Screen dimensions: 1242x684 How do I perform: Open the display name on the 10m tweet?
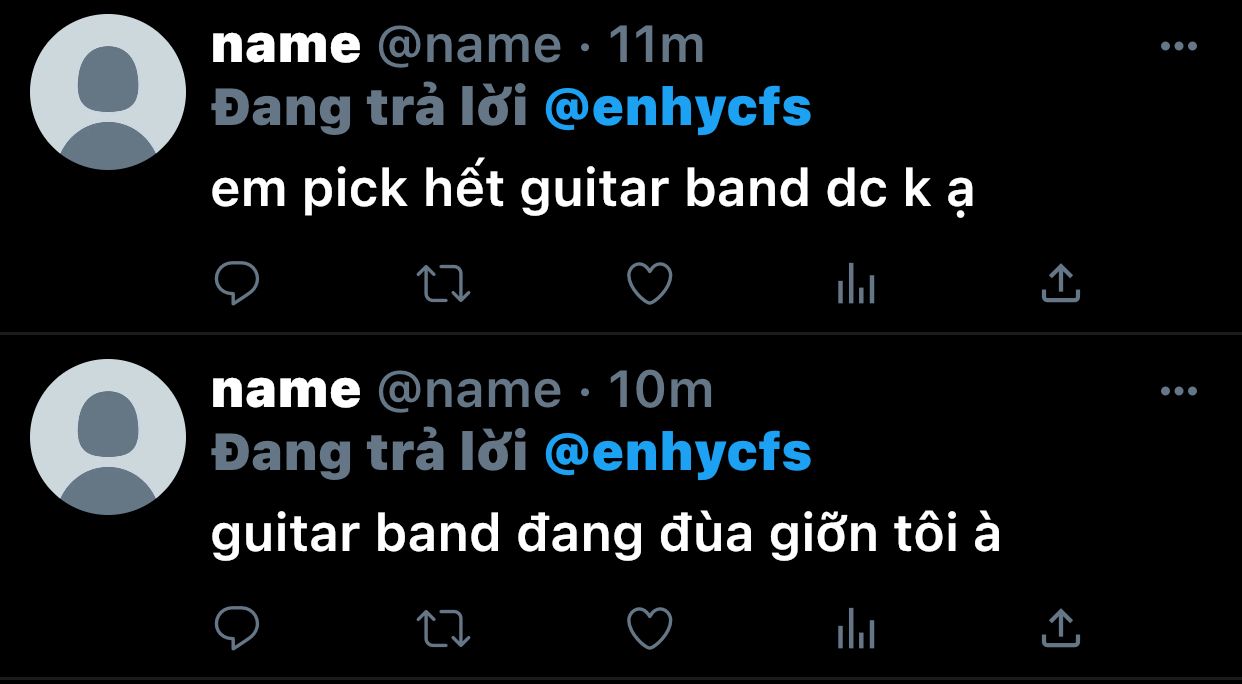click(x=286, y=391)
